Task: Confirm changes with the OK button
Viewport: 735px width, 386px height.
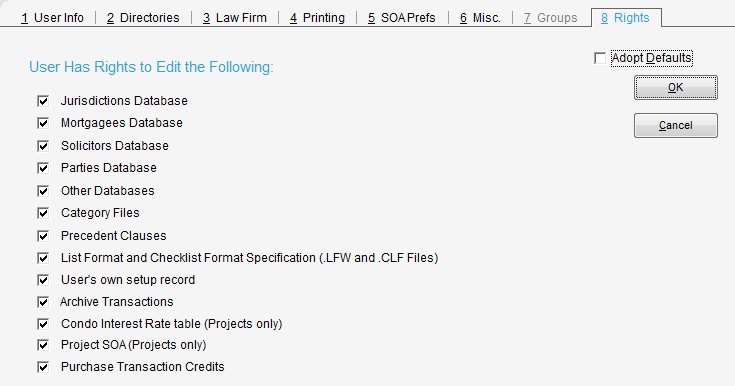Action: point(675,88)
